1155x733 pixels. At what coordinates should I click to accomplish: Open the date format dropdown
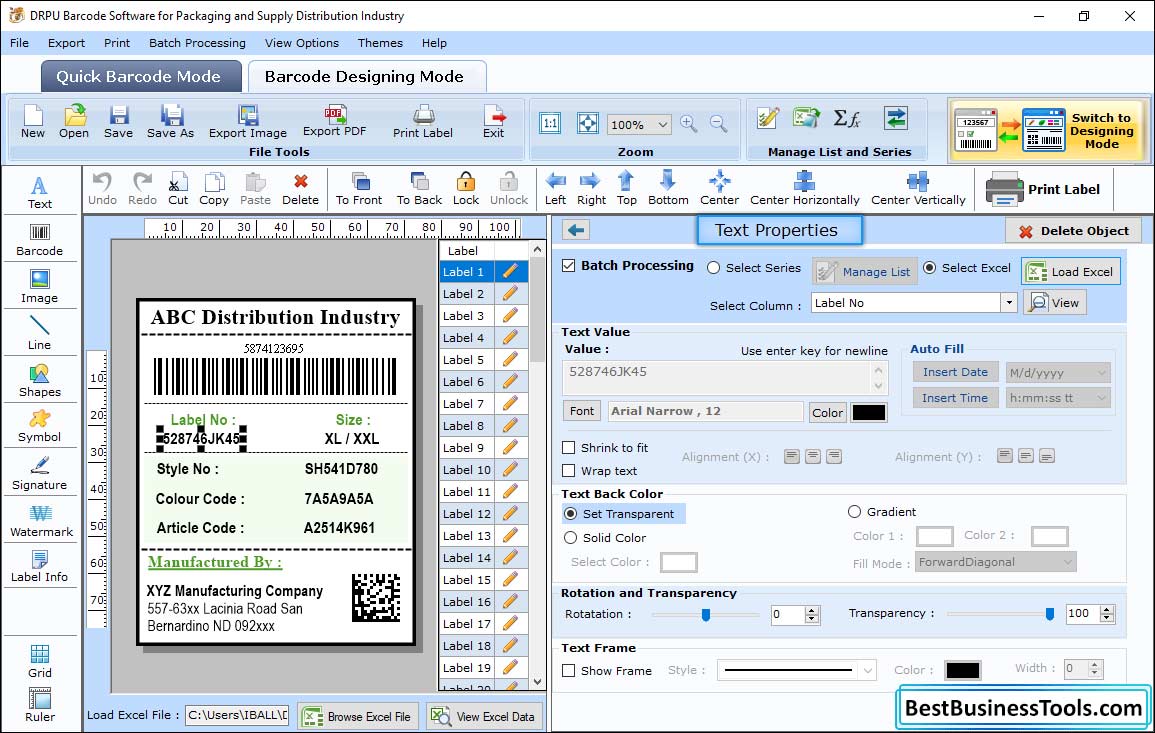coord(1101,373)
